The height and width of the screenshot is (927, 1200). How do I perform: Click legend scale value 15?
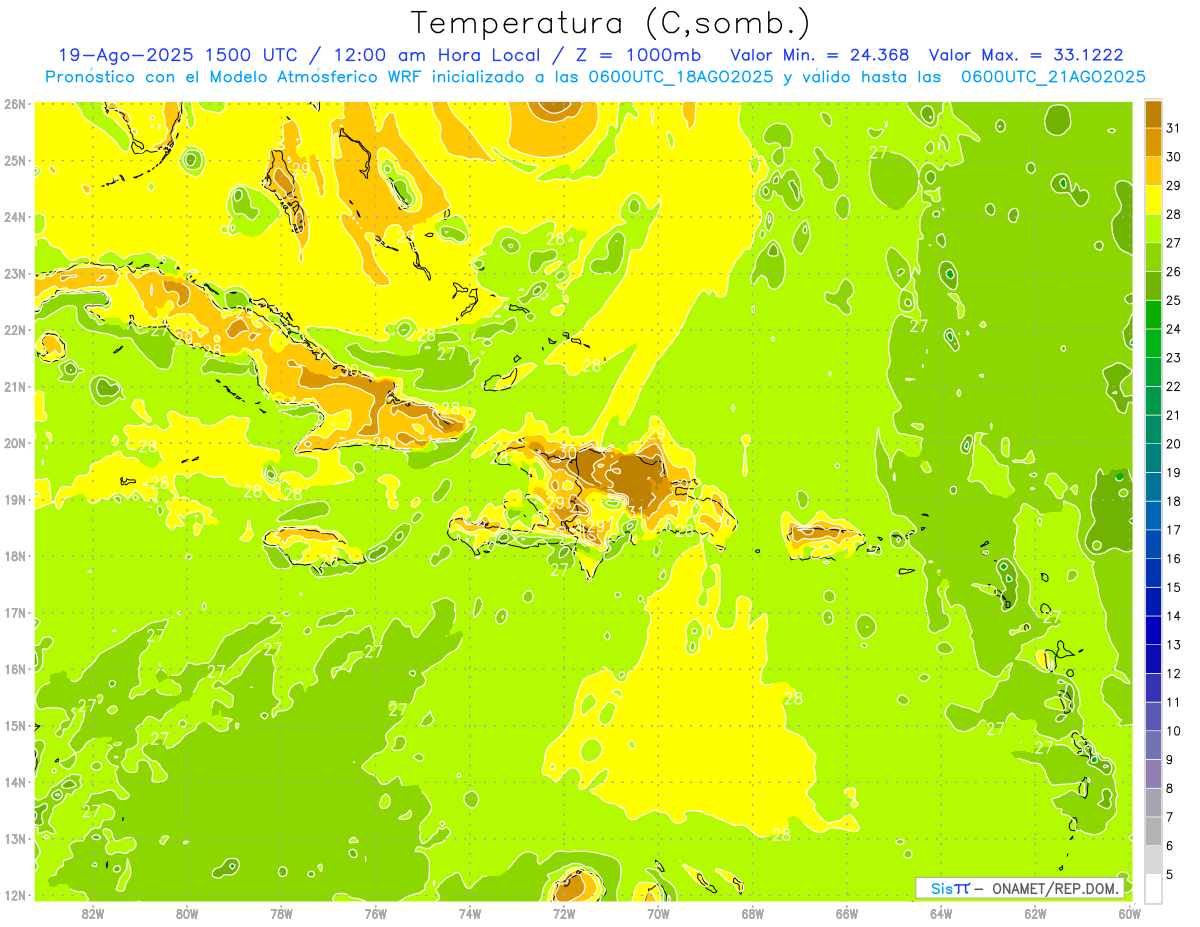pos(1173,587)
